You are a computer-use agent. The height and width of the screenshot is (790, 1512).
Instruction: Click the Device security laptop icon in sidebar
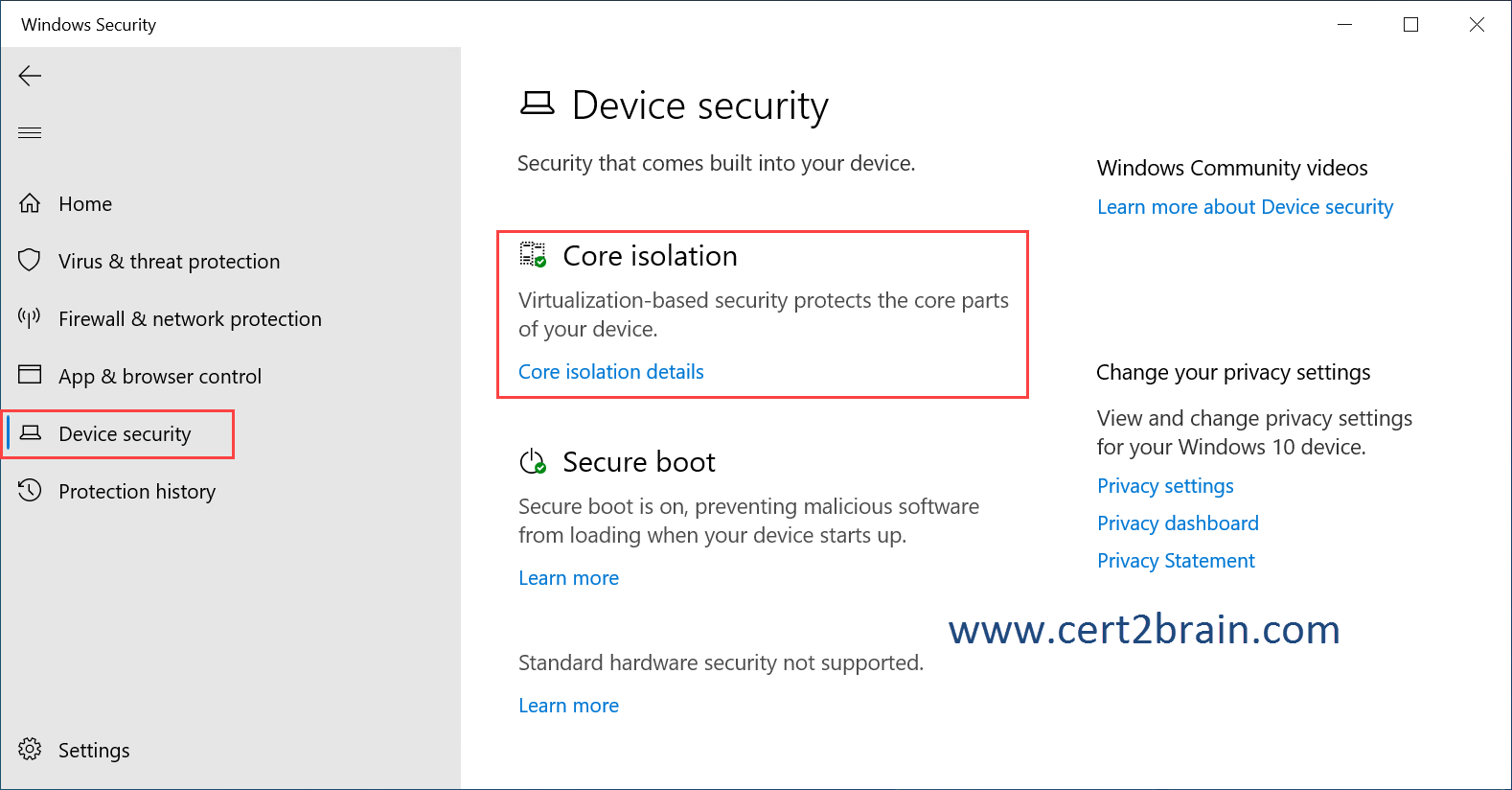(x=31, y=433)
